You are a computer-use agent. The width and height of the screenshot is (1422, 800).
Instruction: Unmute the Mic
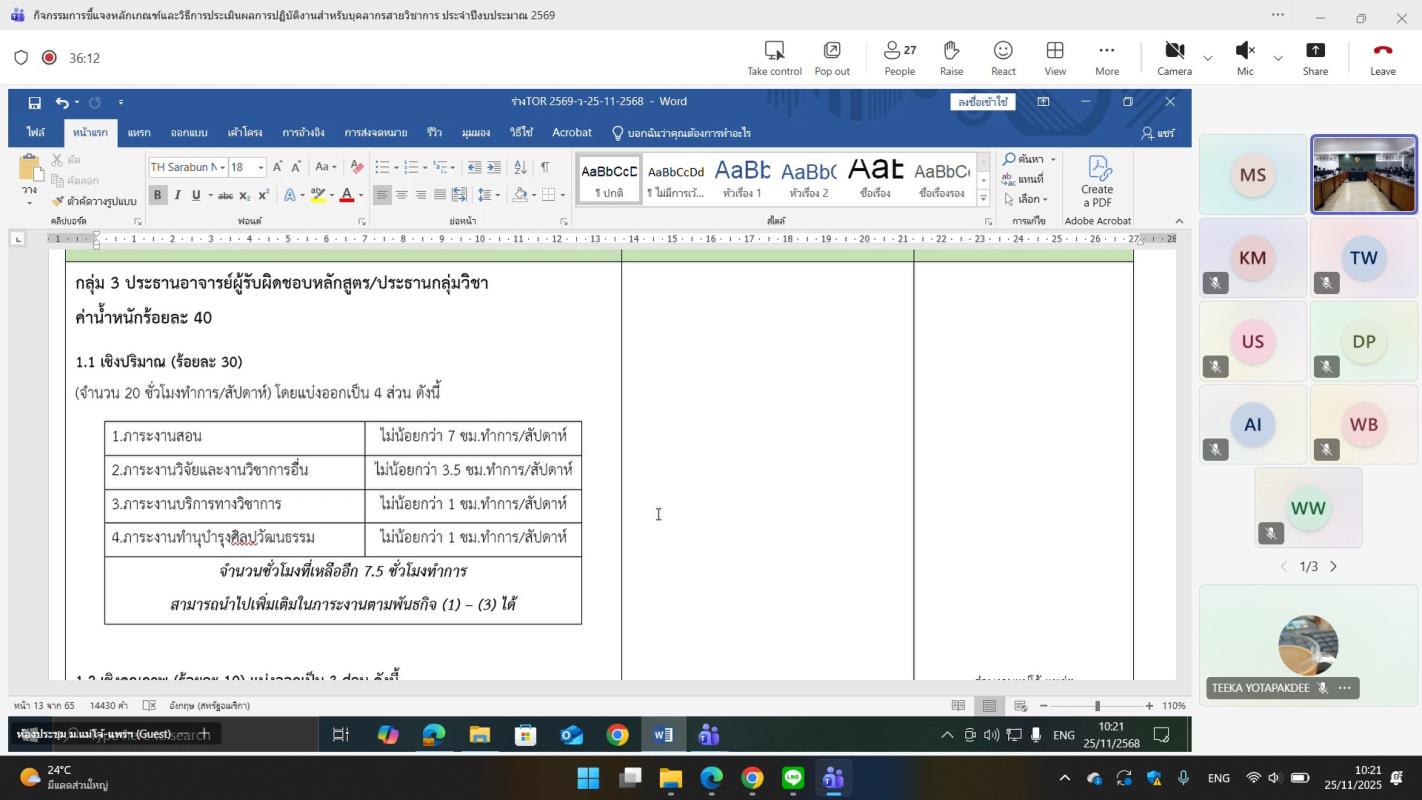tap(1245, 58)
